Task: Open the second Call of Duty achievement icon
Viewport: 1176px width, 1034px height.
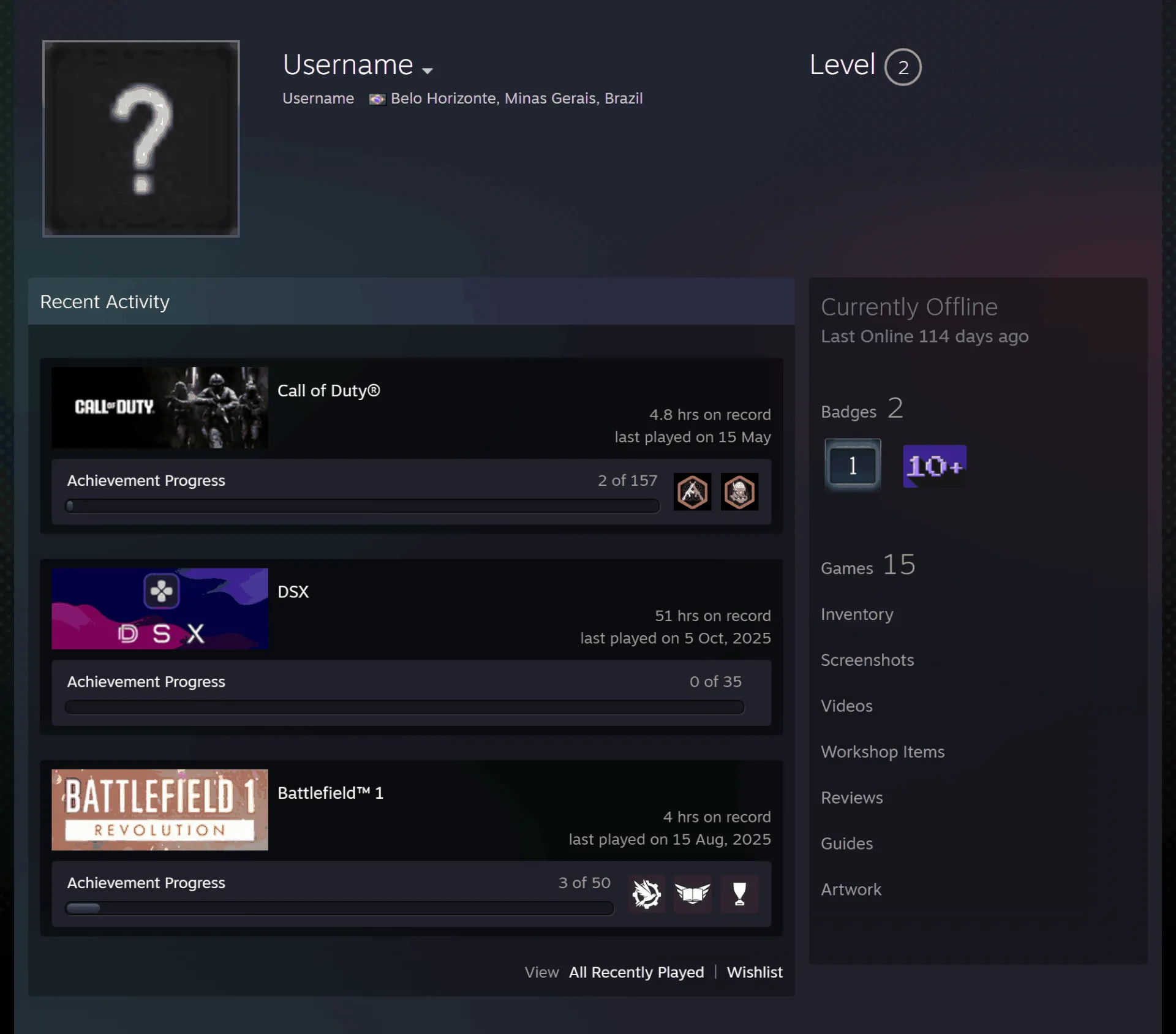Action: coord(739,492)
